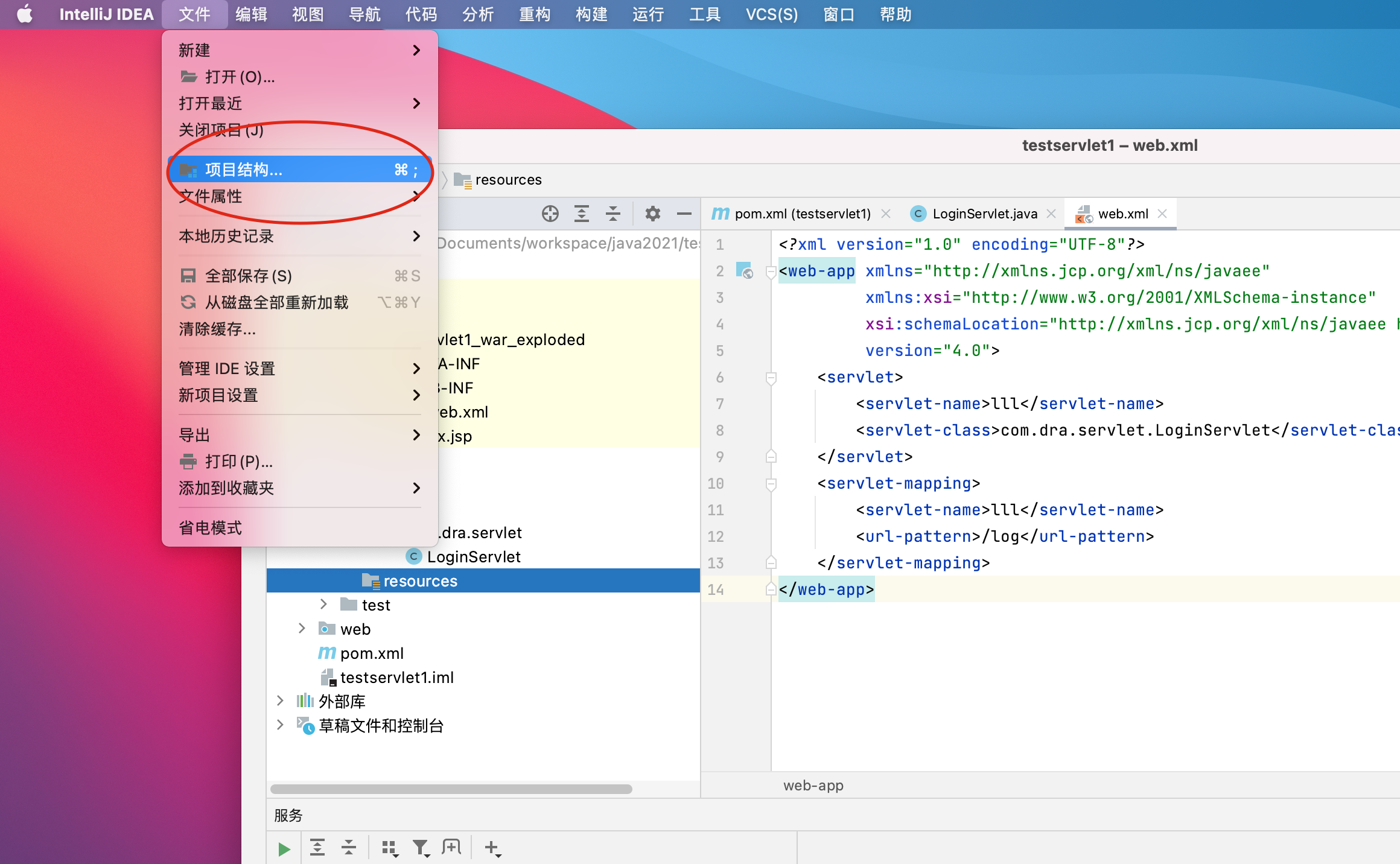Open the filter icon in 服务 toolbar
This screenshot has height=864, width=1400.
pyautogui.click(x=421, y=848)
